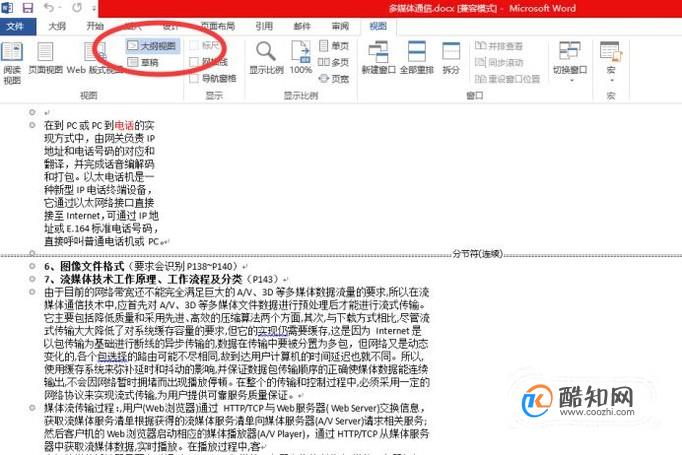Toggle the Gridlines (网格线) checkbox
The image size is (682, 455).
click(194, 62)
